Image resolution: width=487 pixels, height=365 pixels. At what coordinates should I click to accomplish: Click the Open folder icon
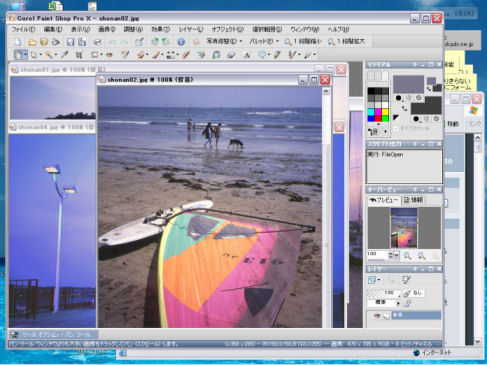click(32, 42)
